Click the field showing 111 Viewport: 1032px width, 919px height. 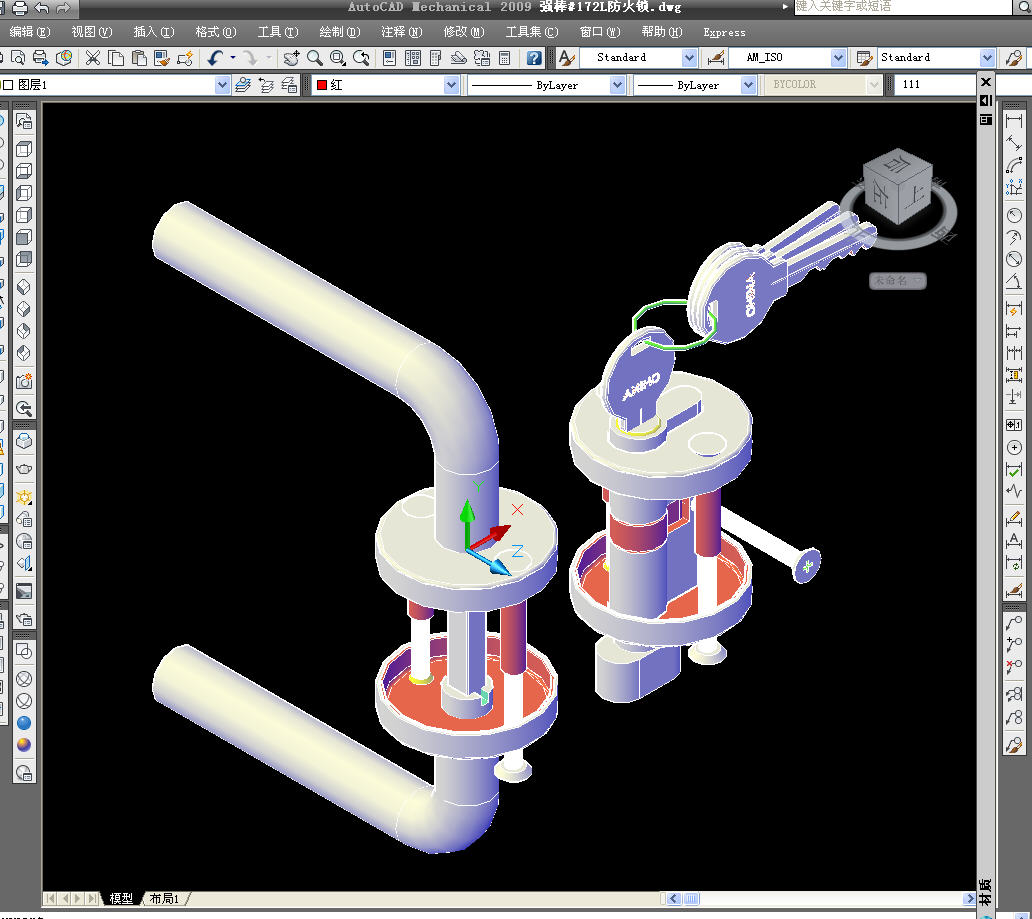pyautogui.click(x=934, y=84)
